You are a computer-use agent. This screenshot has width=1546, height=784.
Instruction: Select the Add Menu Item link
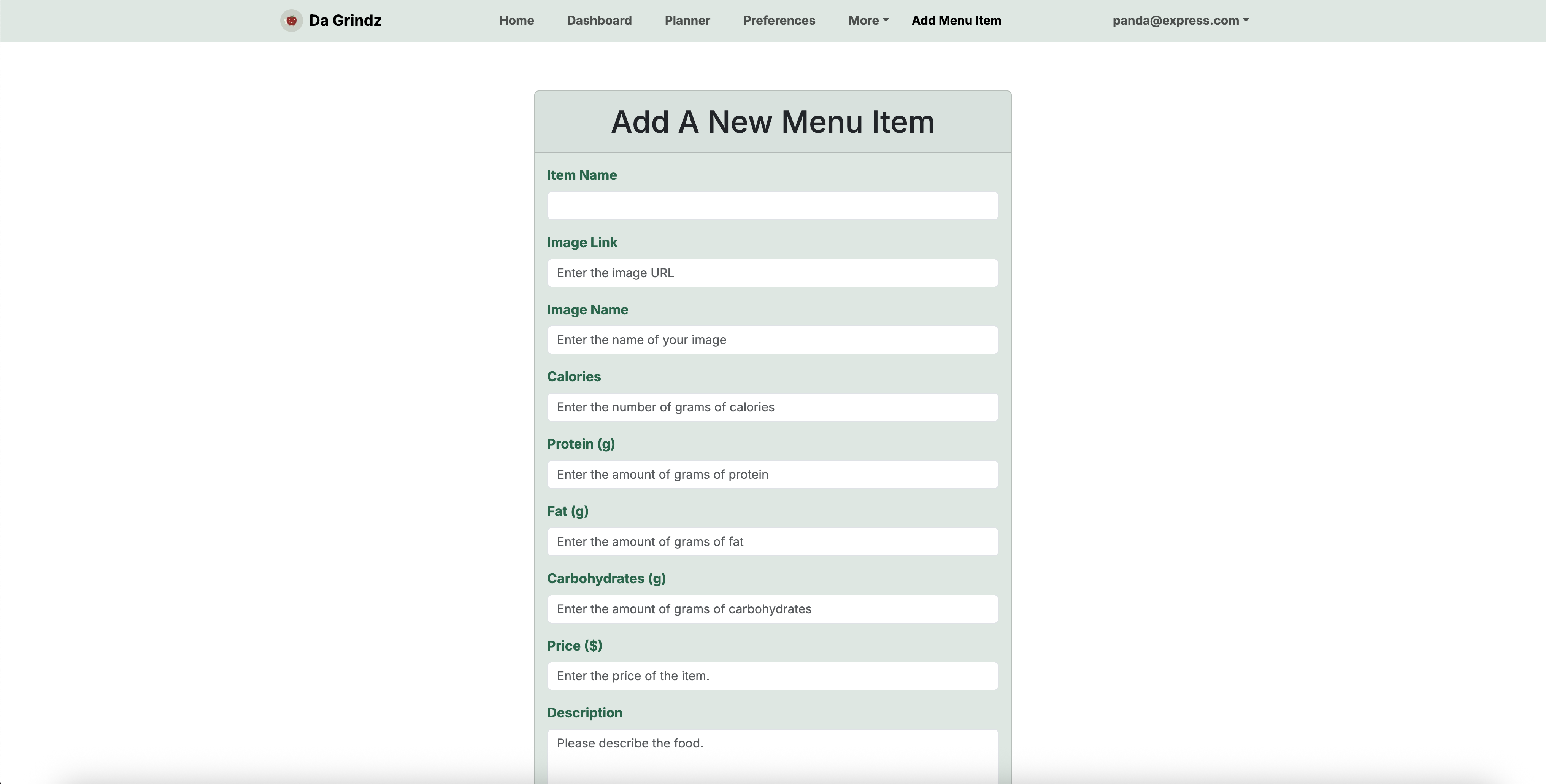click(x=956, y=21)
